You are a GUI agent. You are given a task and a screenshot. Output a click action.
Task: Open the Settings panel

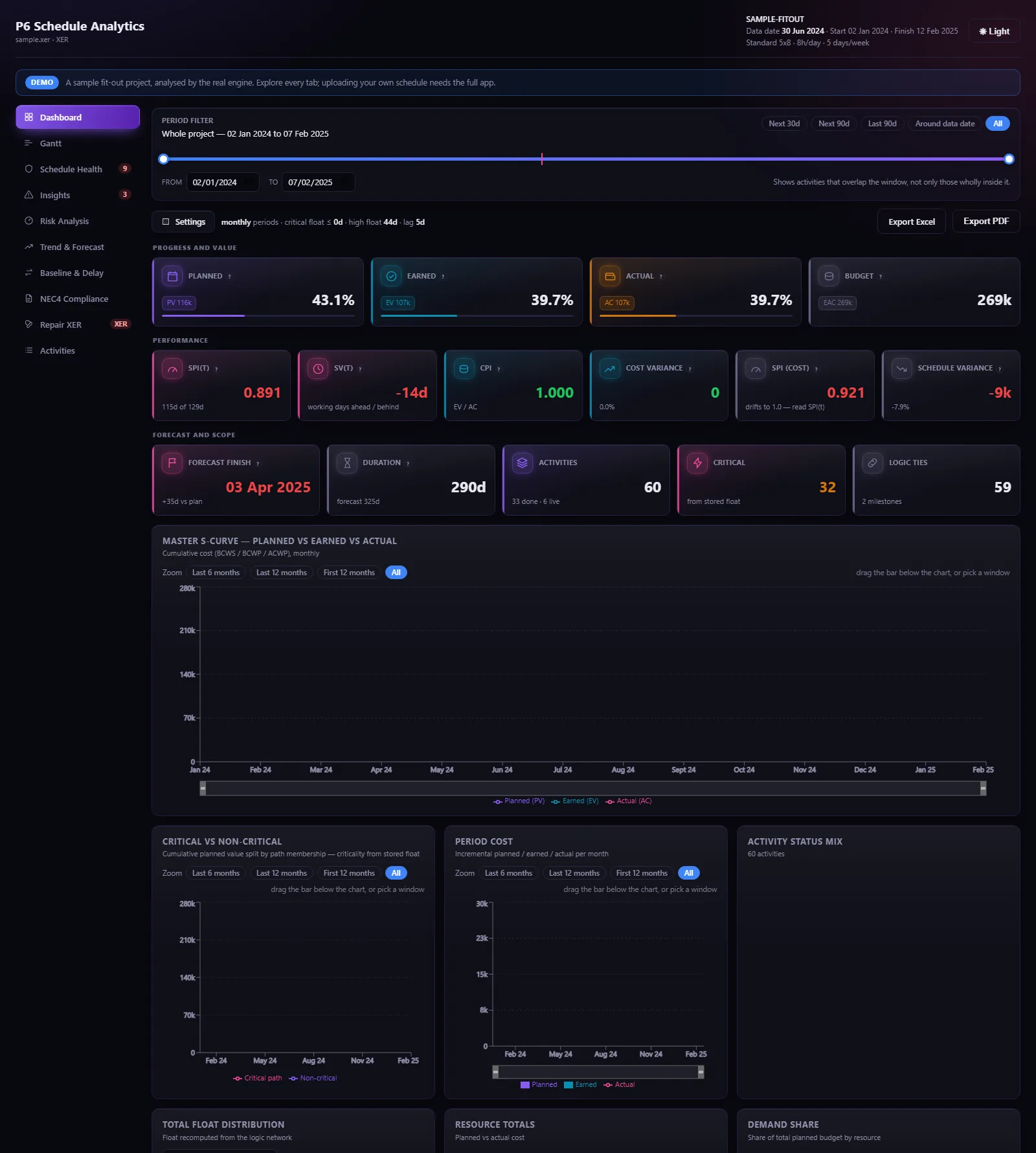tap(183, 222)
